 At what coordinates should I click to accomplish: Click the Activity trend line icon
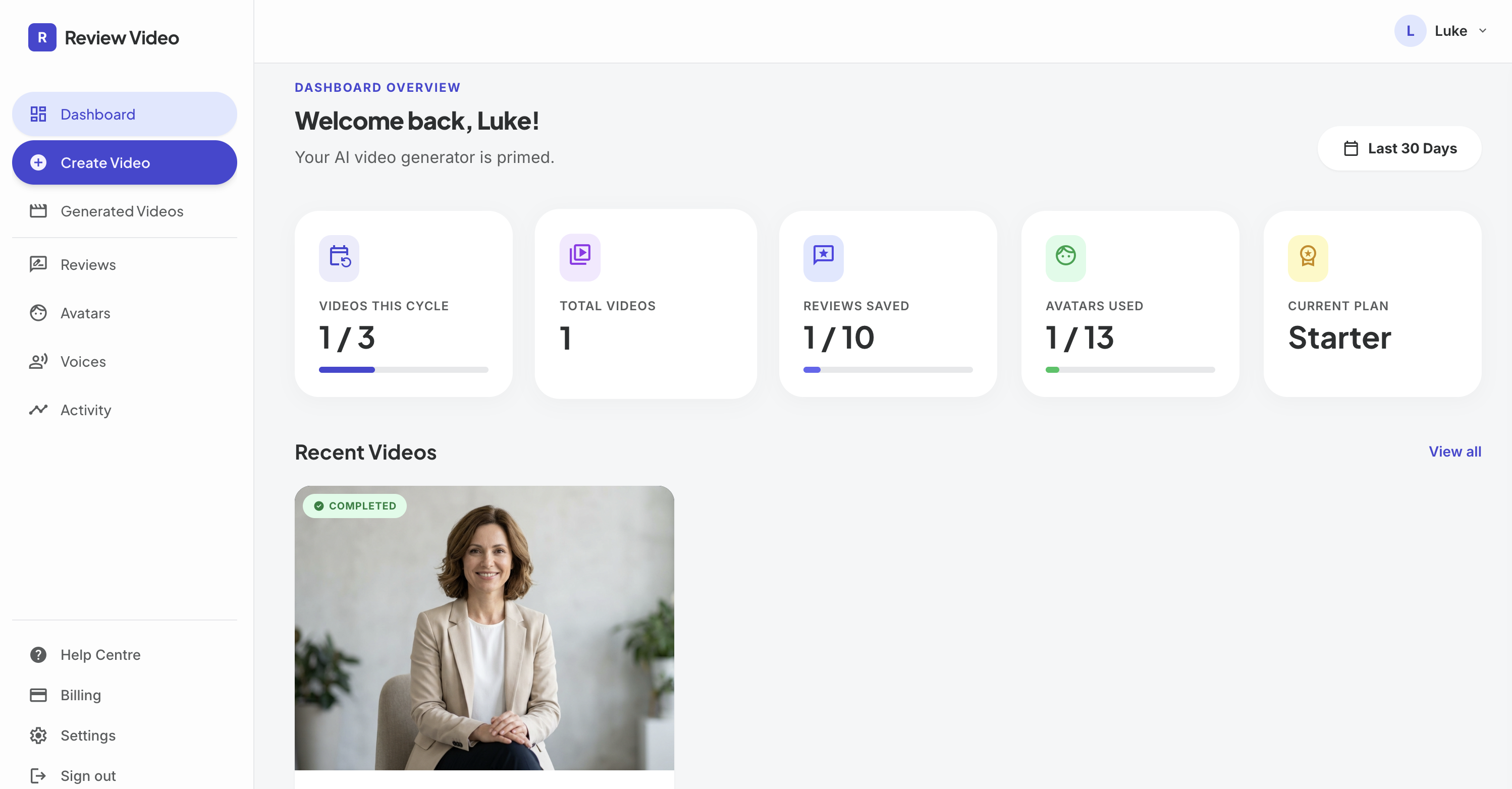click(38, 410)
